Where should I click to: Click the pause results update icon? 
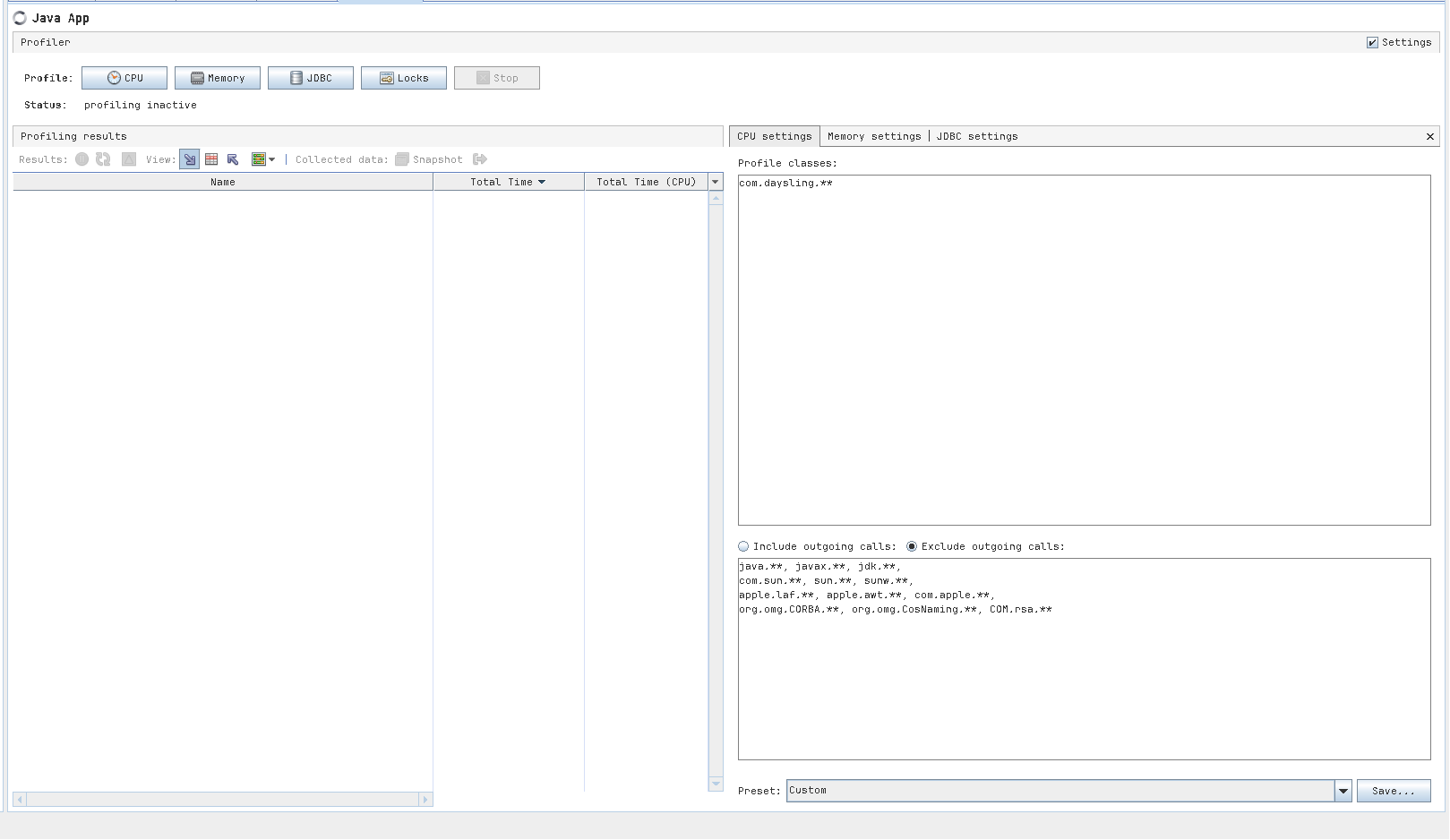point(82,159)
